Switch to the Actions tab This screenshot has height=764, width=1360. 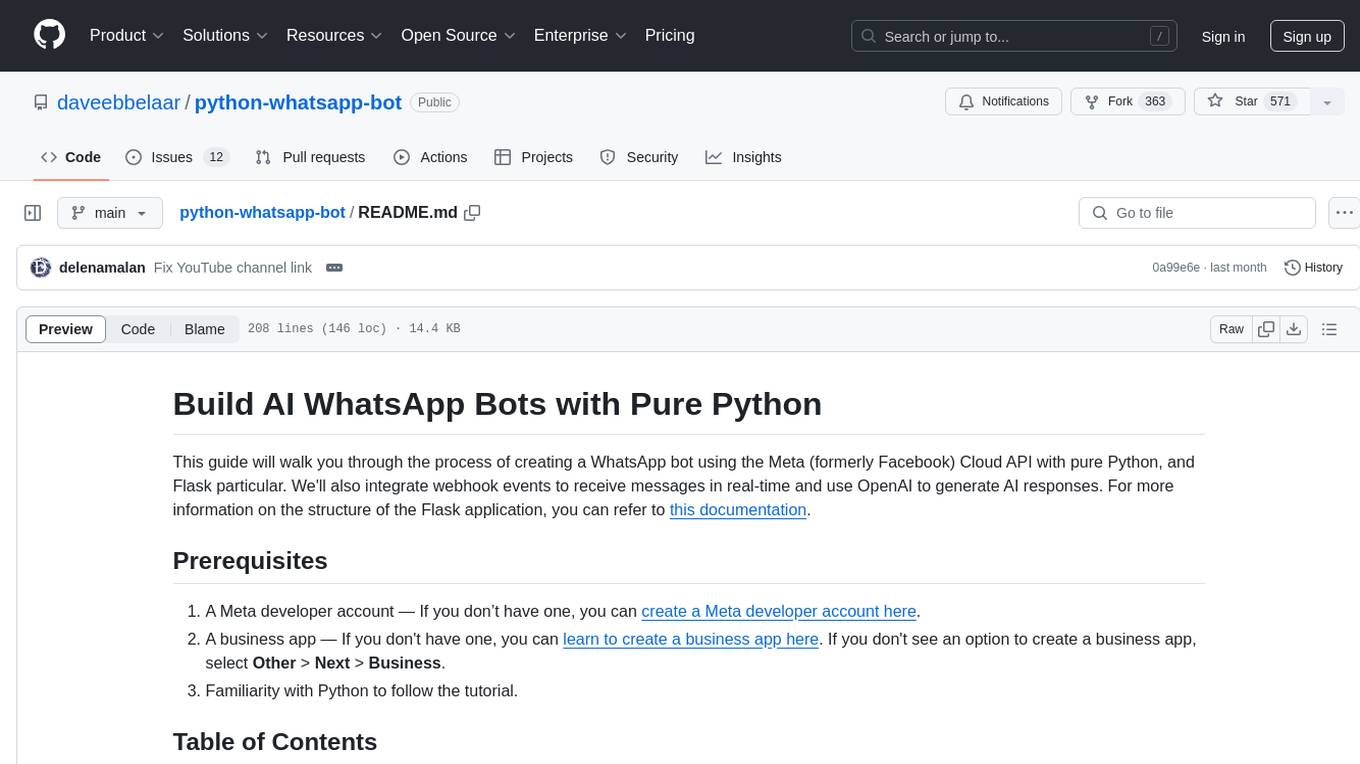[x=430, y=157]
